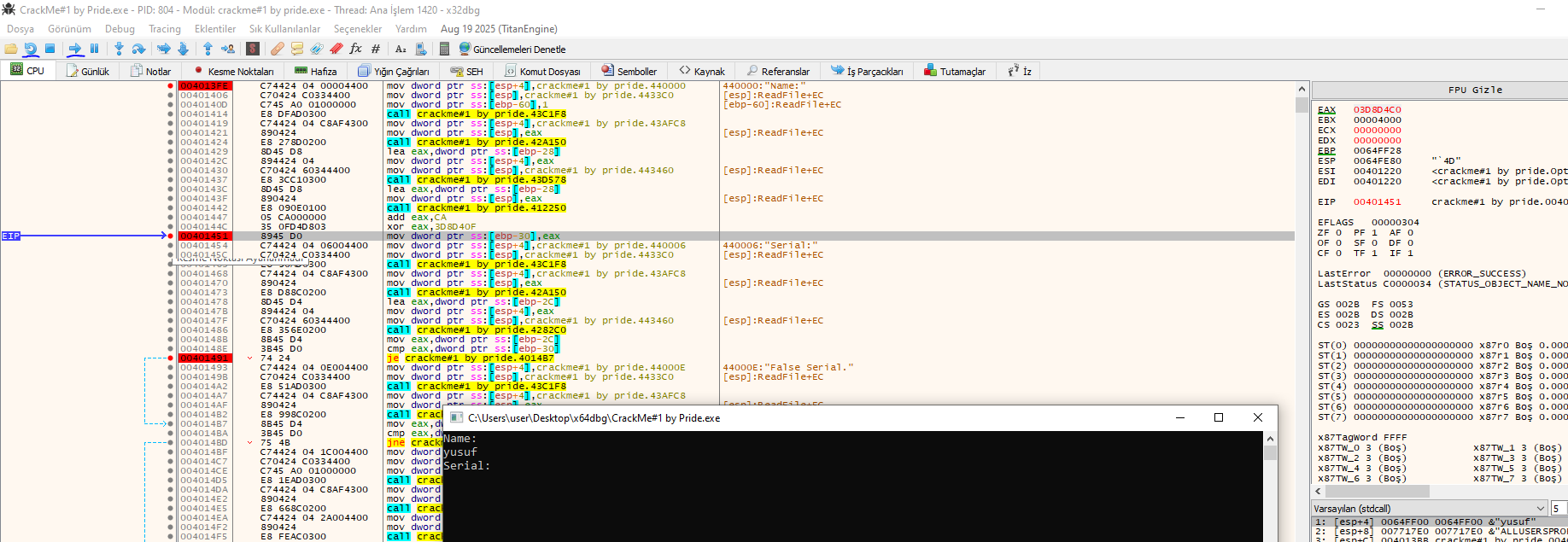Toggle breakpoint dot at address 00401424
The width and height of the screenshot is (1568, 542).
coord(171,142)
